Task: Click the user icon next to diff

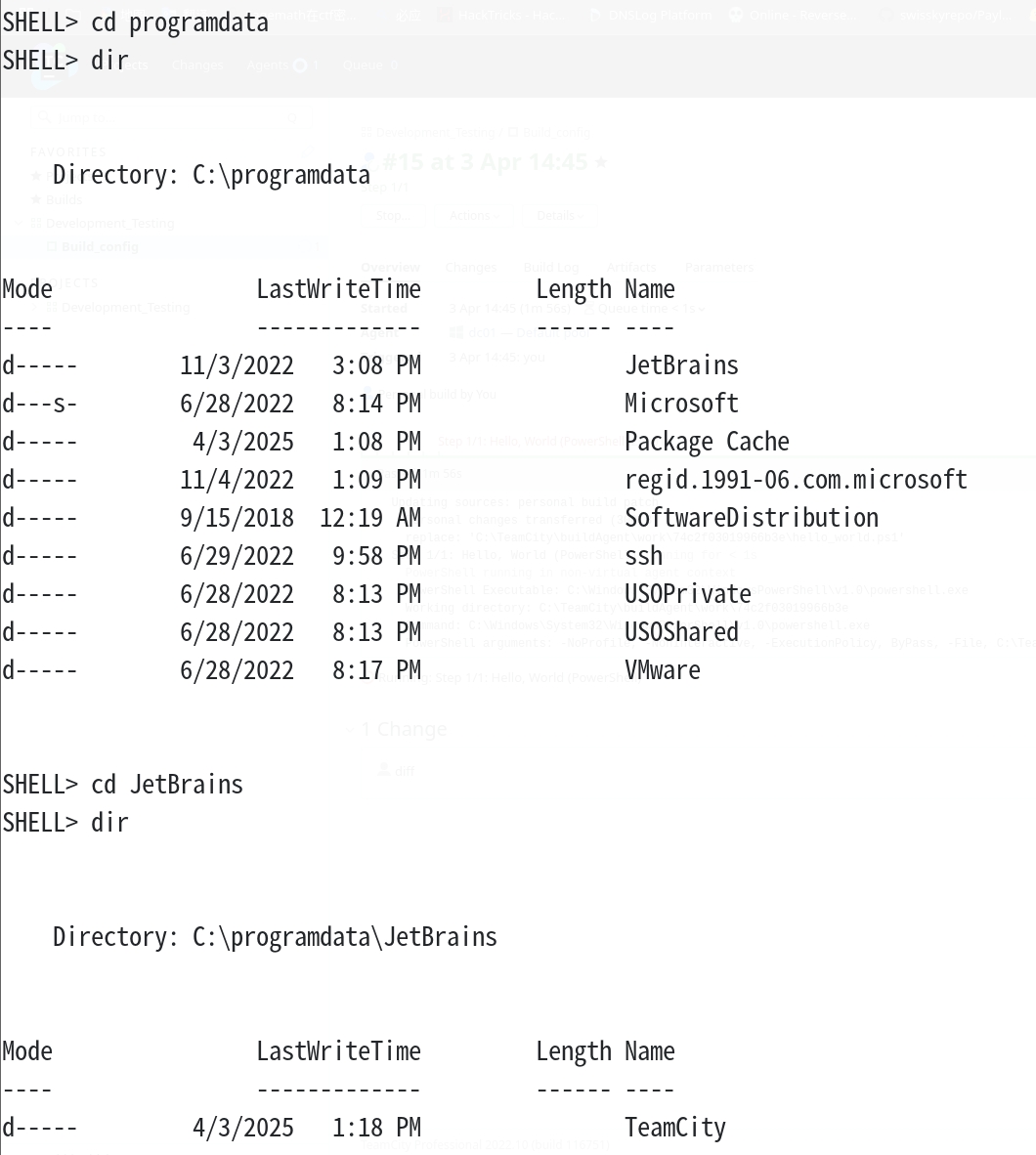Action: click(x=384, y=771)
